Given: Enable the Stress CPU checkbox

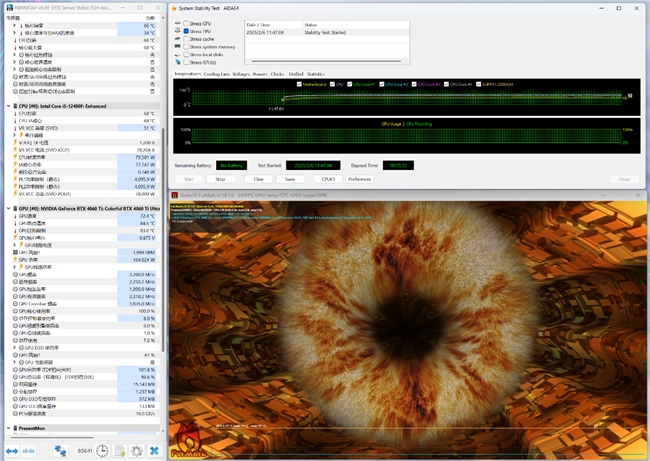Looking at the screenshot, I should coord(186,24).
